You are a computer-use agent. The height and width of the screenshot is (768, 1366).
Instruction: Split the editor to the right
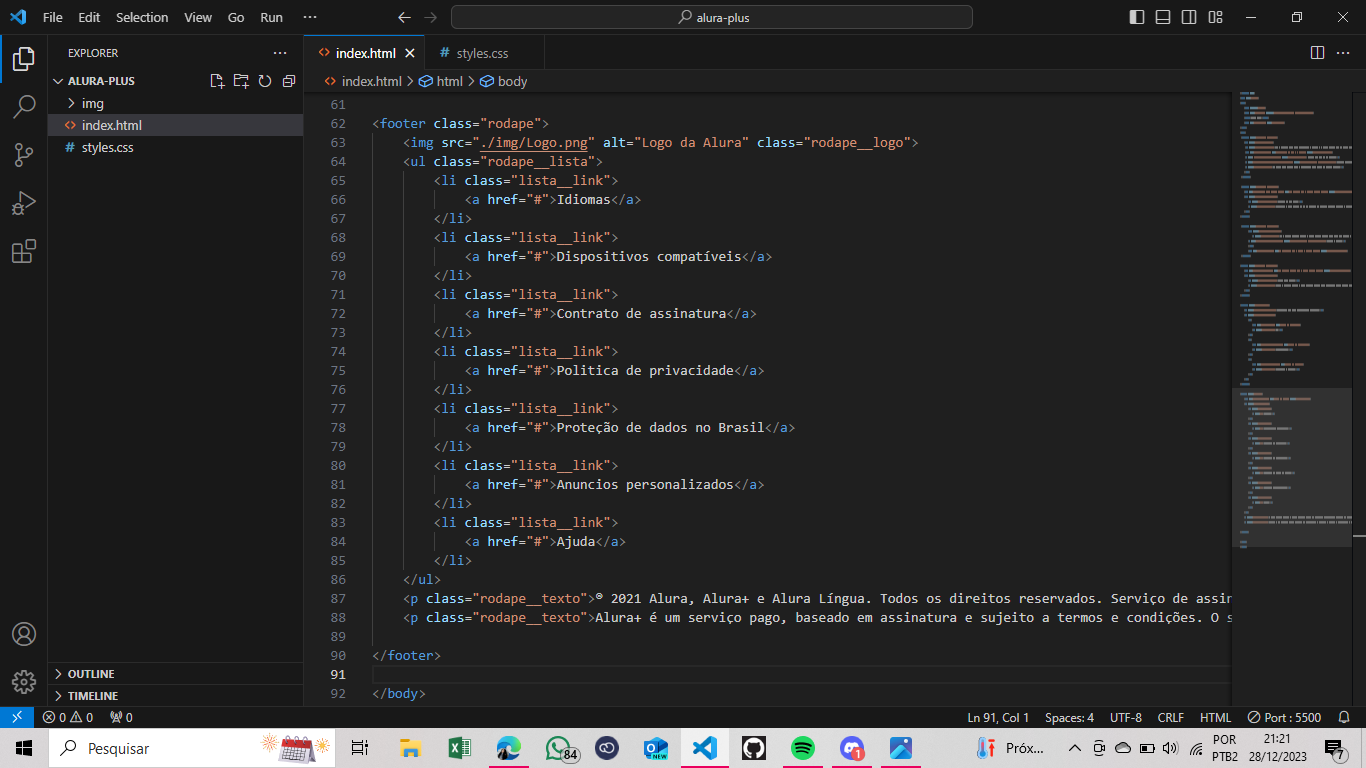point(1317,53)
